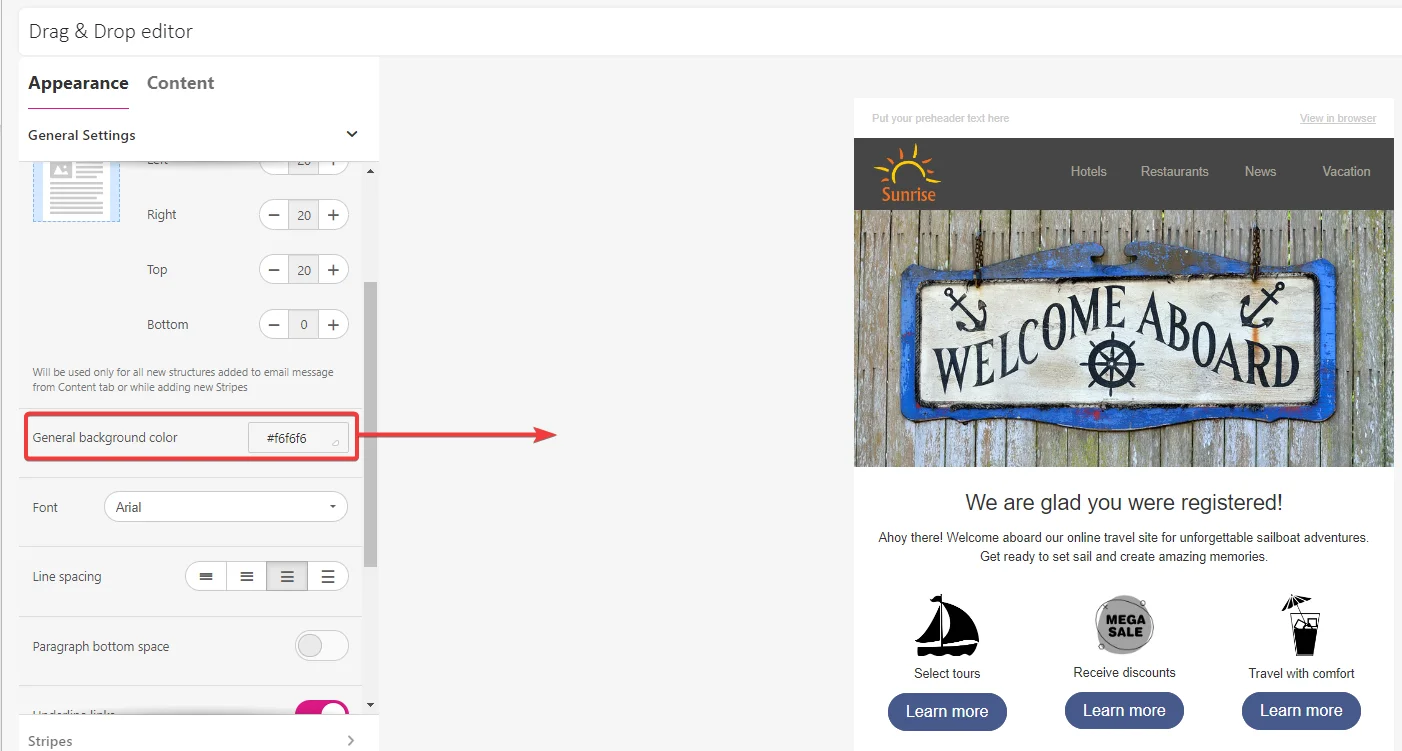Click the Mega Sale badge icon

[x=1124, y=625]
